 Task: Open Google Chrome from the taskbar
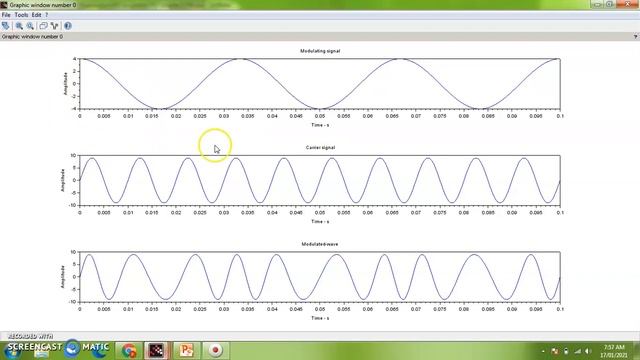(129, 350)
